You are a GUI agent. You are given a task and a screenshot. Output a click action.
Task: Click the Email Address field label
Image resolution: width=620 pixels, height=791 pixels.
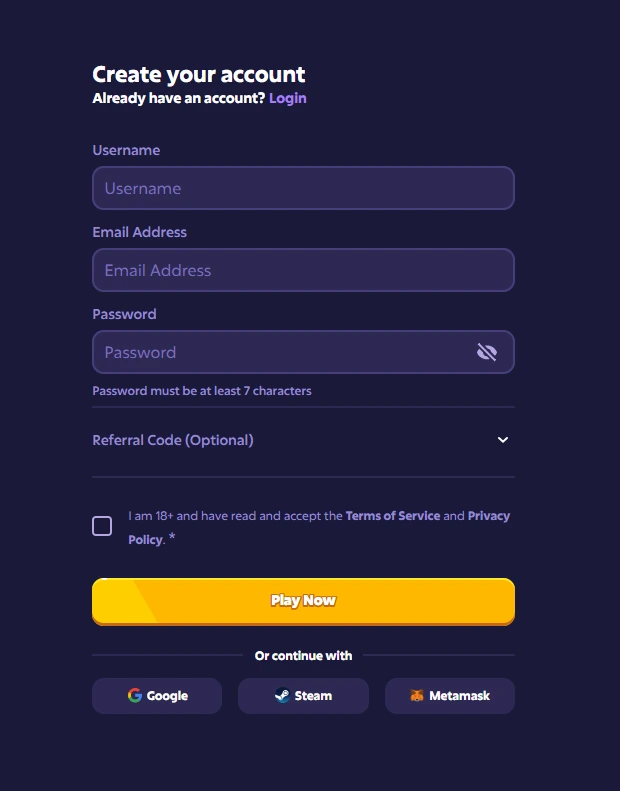click(x=139, y=232)
